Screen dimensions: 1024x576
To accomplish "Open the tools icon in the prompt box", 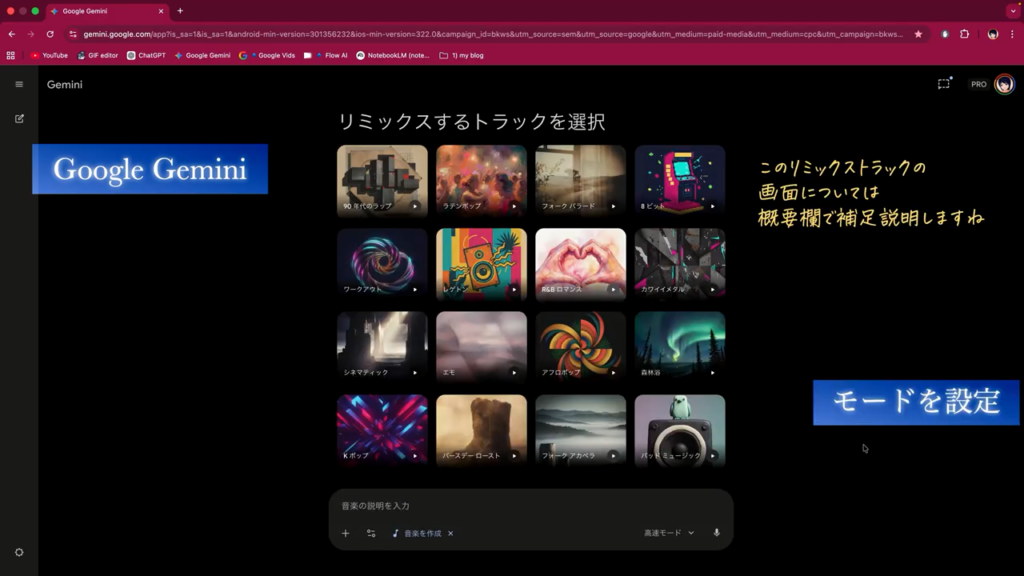I will tap(371, 533).
